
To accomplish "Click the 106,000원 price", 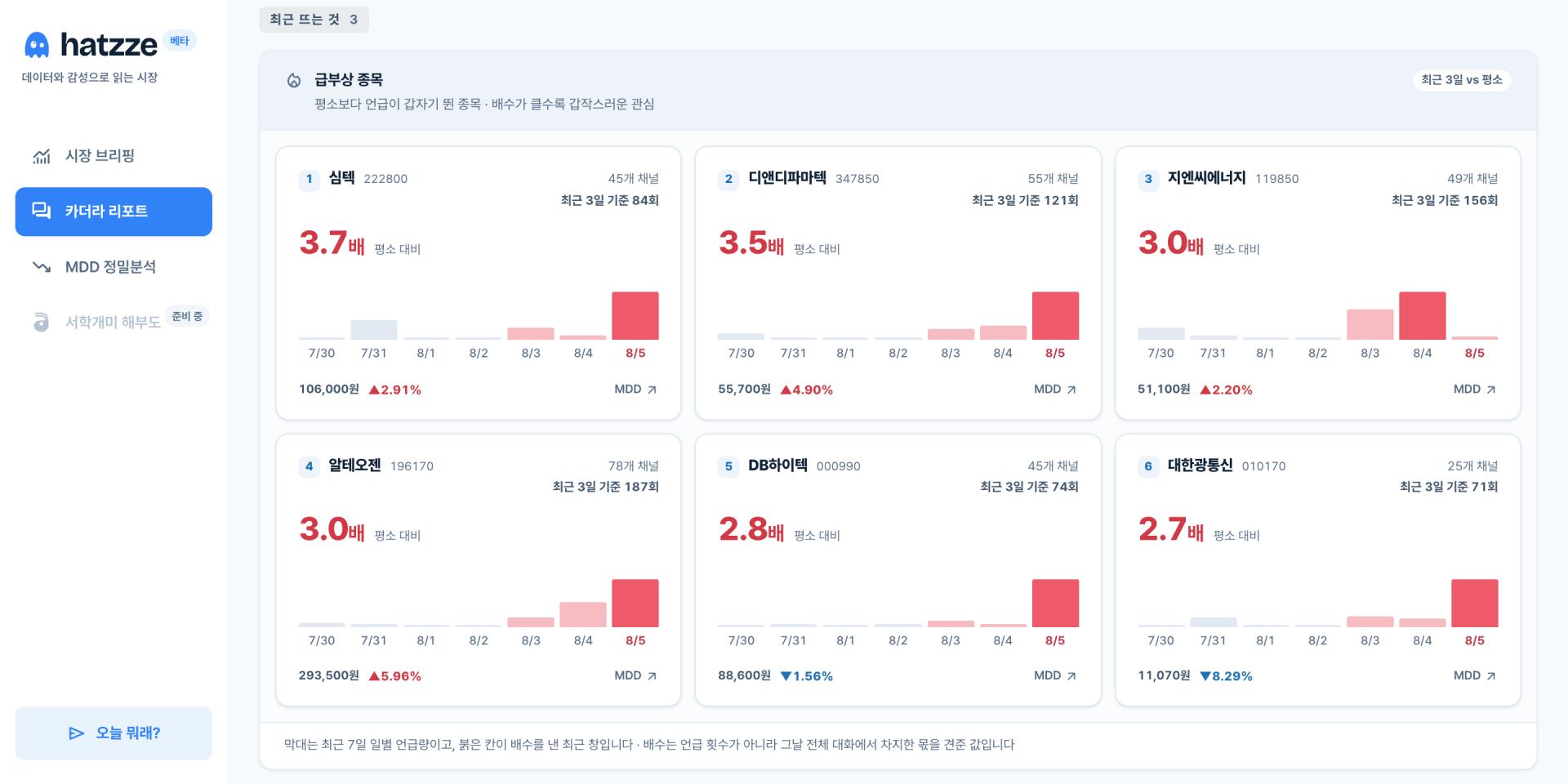I will coord(329,390).
